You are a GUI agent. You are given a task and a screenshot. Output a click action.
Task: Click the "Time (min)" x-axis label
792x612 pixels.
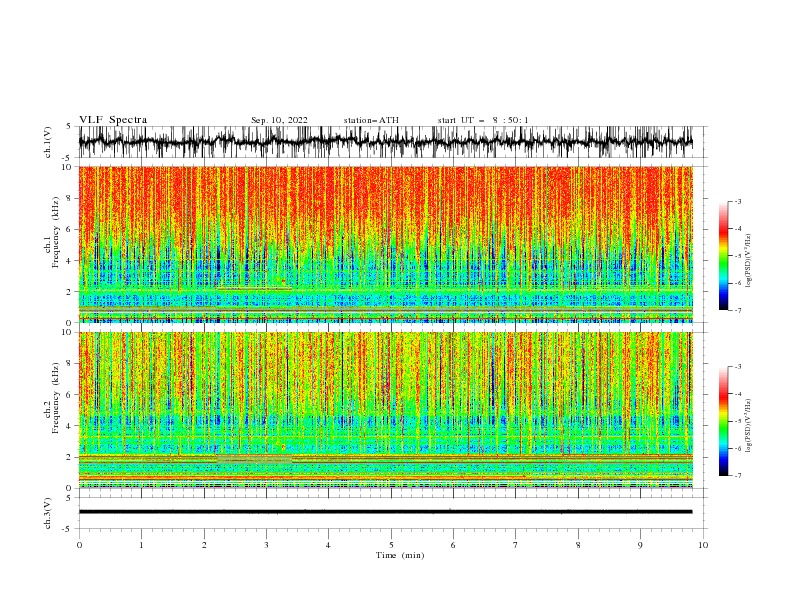[x=400, y=555]
